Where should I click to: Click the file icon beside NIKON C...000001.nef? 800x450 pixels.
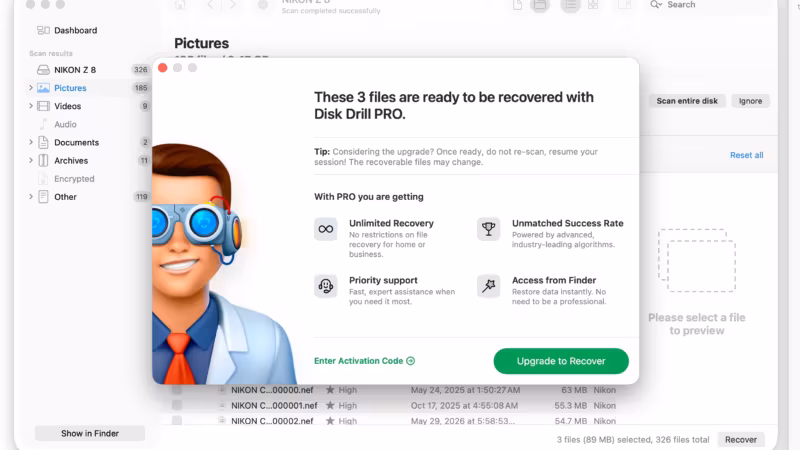pos(222,406)
